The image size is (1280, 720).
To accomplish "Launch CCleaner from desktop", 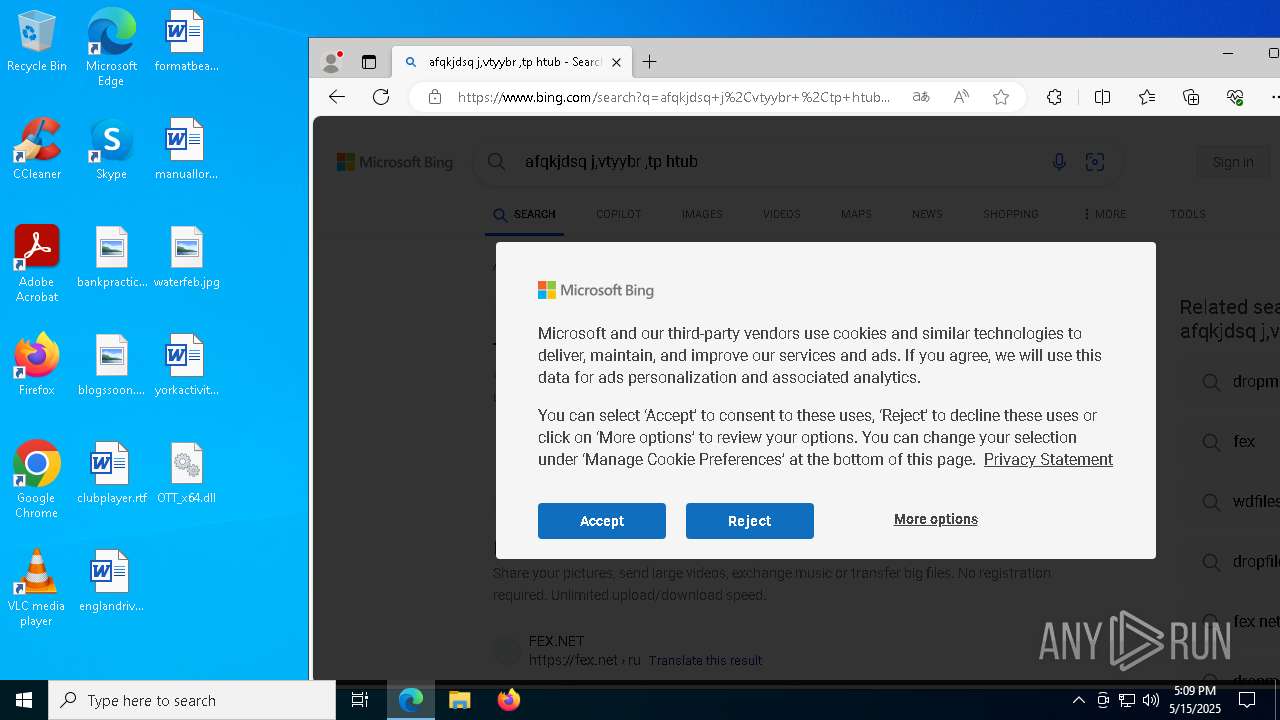I will 37,149.
